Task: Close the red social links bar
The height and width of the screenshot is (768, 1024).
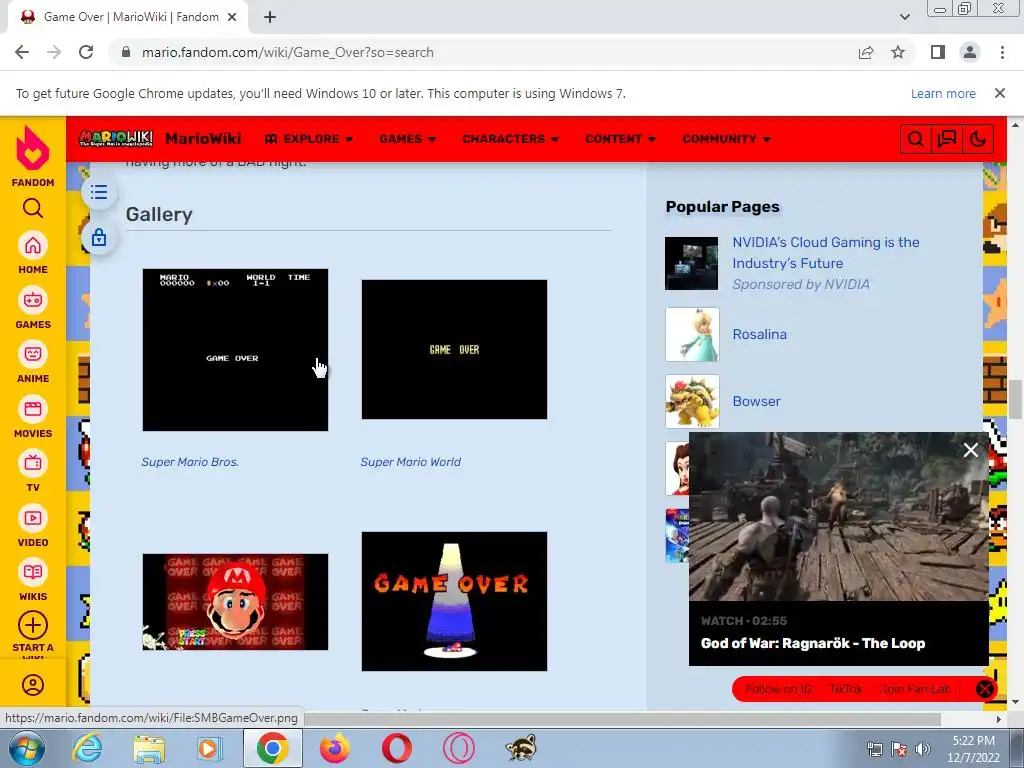Action: (984, 689)
